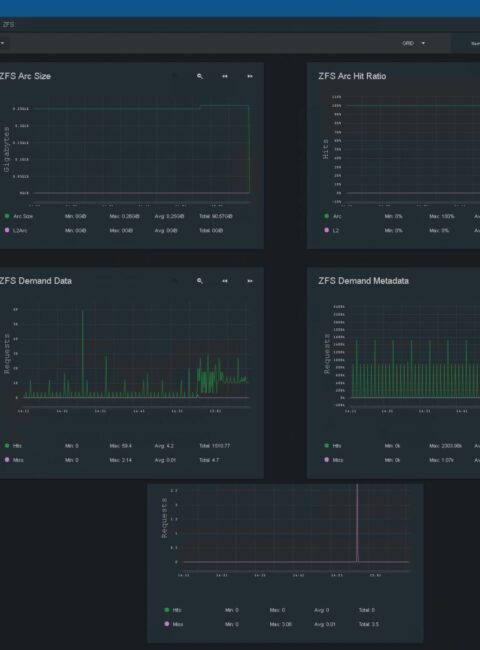This screenshot has height=650, width=480.
Task: Click the Demand Metadata Miss Max 1.07k value
Action: tap(442, 460)
